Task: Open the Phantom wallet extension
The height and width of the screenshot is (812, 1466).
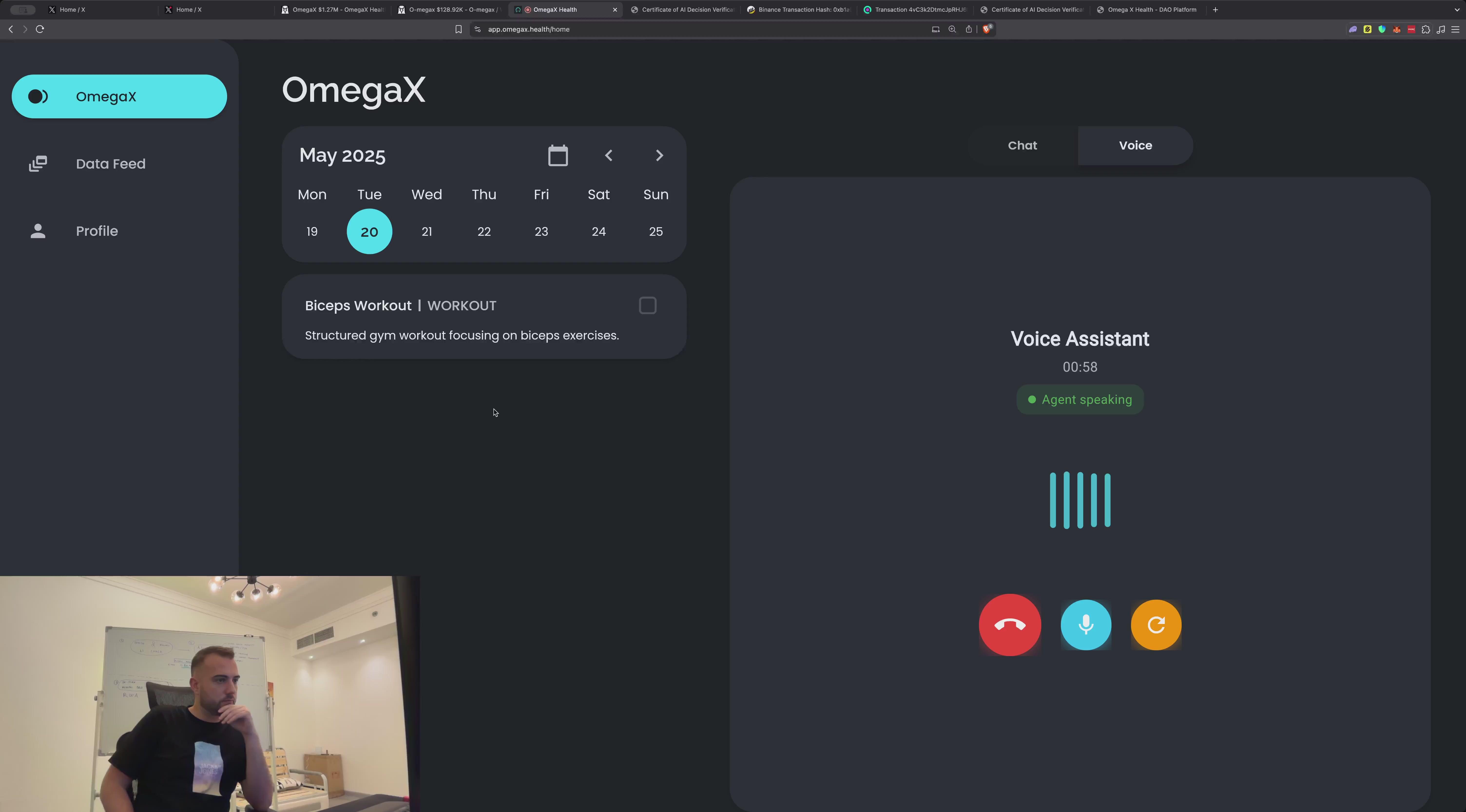Action: click(x=1353, y=29)
